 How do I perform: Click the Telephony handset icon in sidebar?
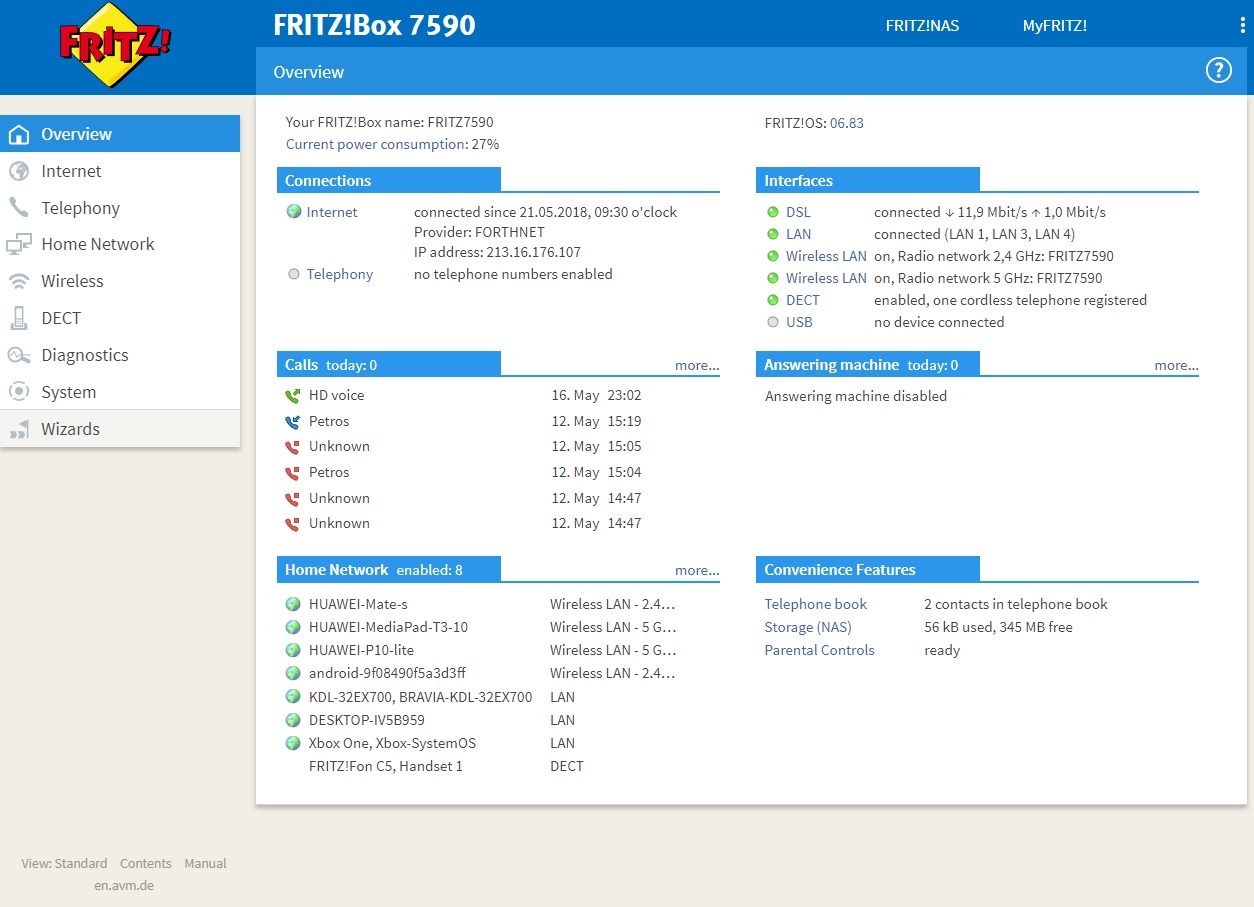tap(18, 208)
